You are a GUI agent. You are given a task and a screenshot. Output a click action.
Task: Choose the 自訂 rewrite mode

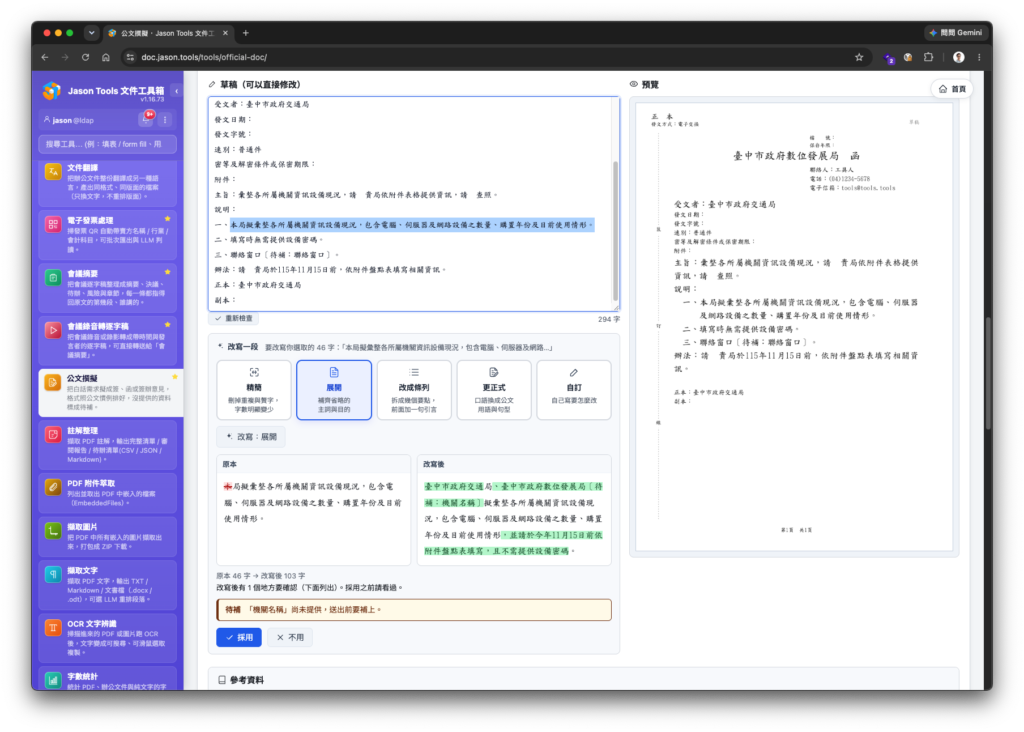coord(573,390)
